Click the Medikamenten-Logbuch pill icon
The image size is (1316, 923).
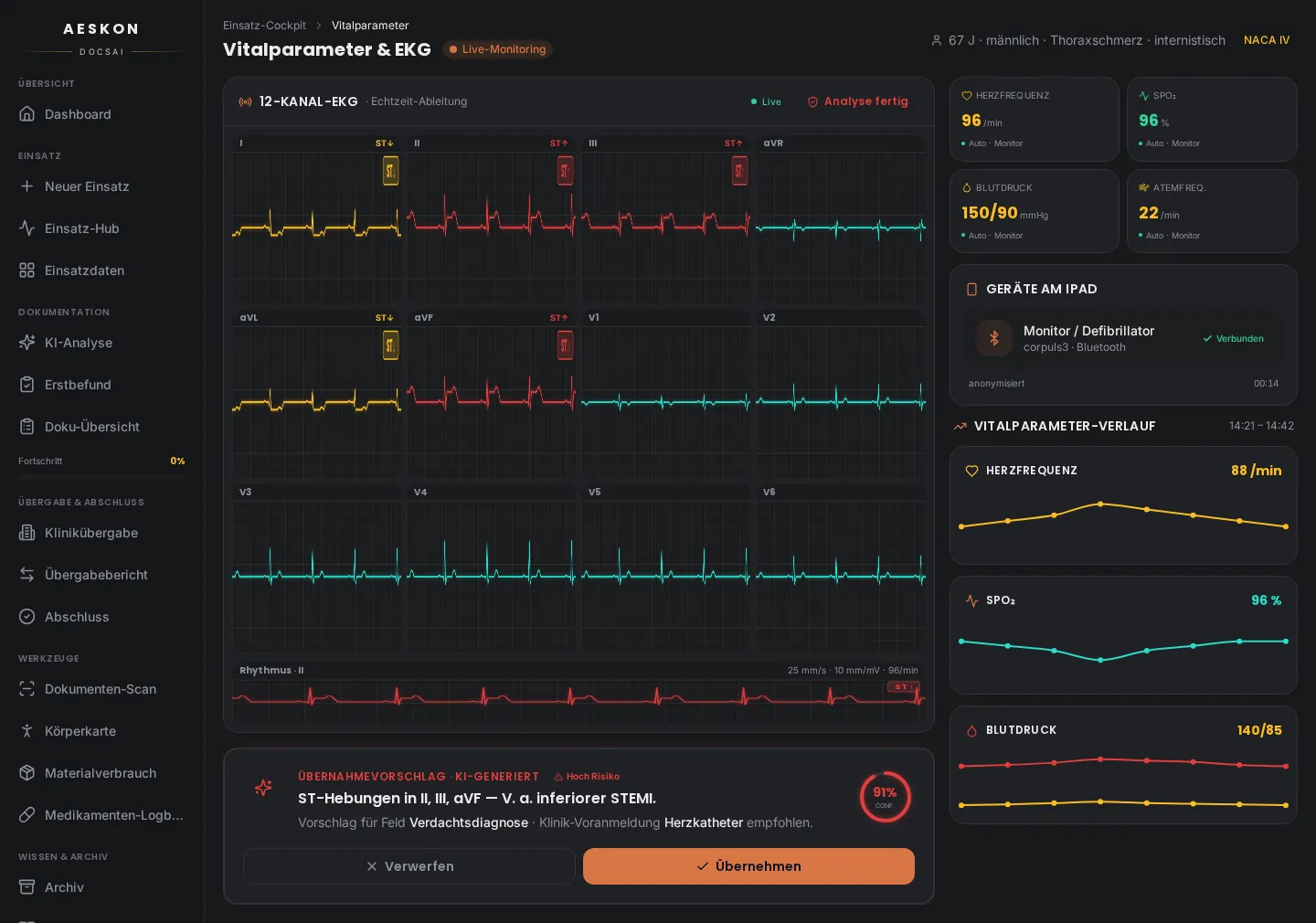(x=27, y=815)
